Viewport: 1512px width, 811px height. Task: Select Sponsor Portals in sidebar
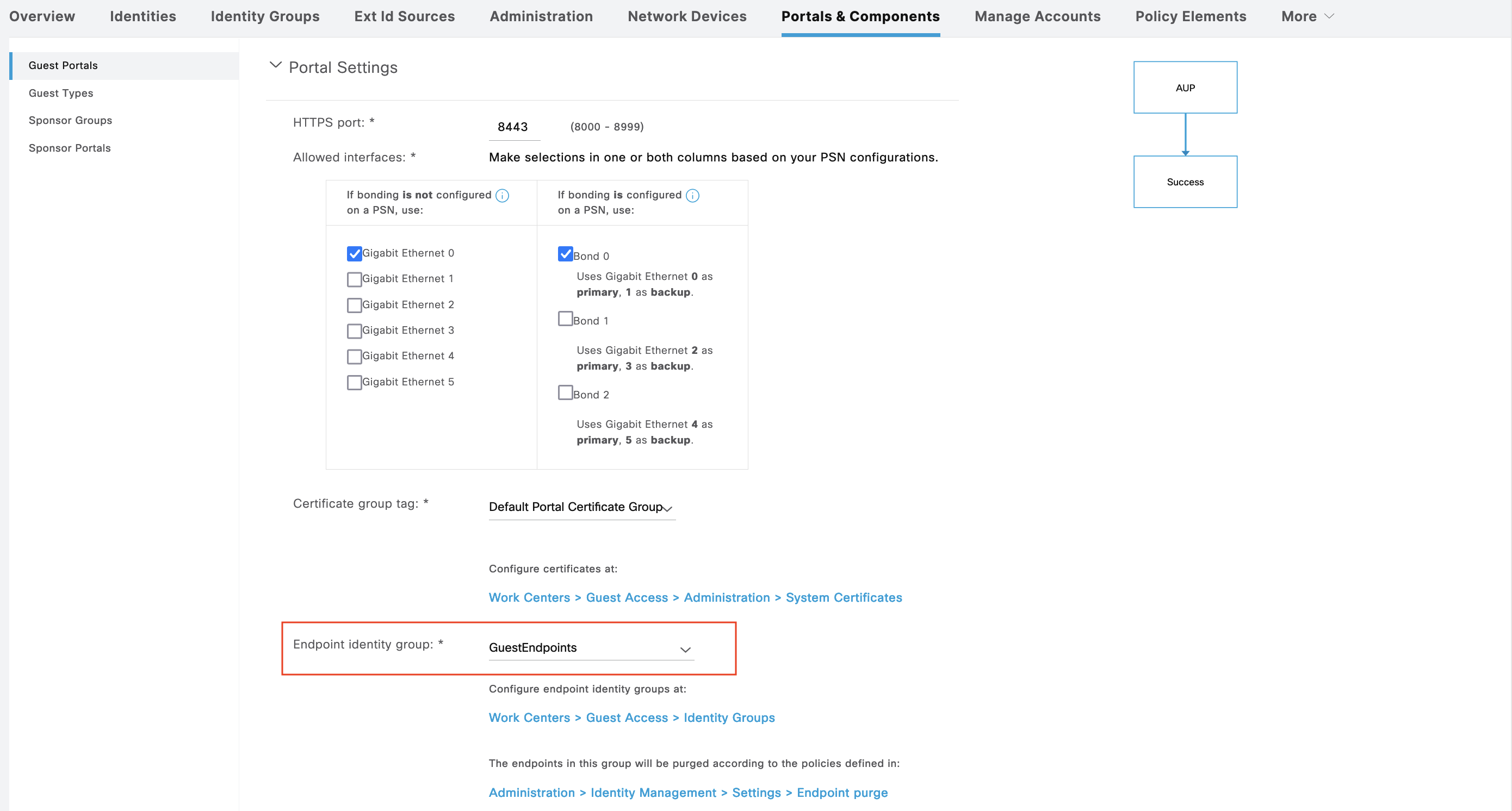click(69, 148)
